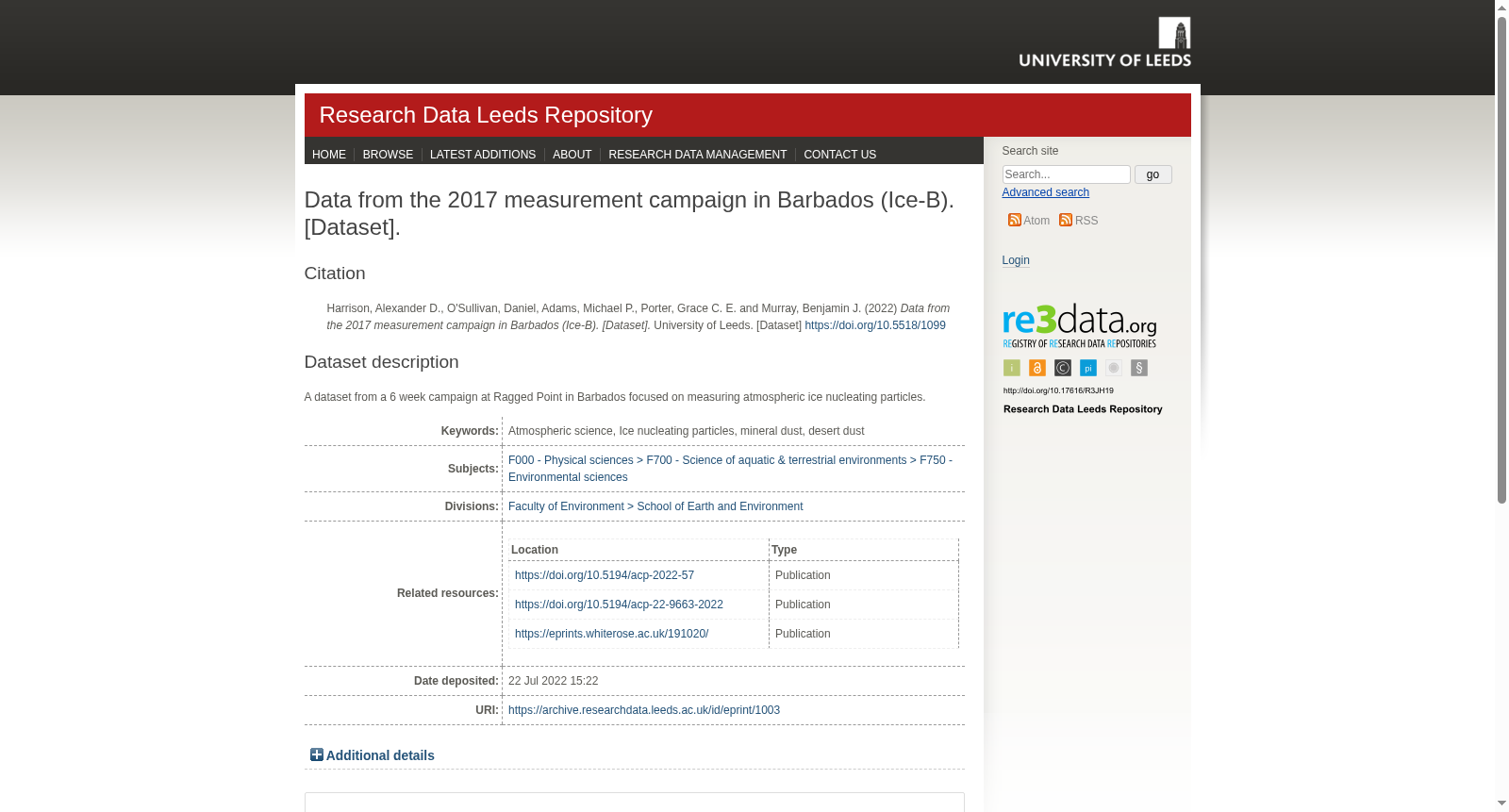
Task: Open RESEARCH DATA MANAGEMENT menu item
Action: point(698,155)
